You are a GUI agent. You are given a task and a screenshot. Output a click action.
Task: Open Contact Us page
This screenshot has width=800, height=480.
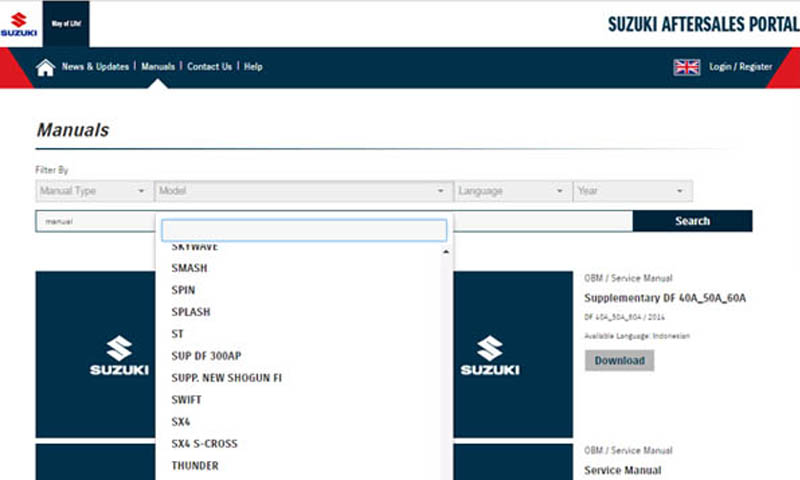(x=209, y=66)
